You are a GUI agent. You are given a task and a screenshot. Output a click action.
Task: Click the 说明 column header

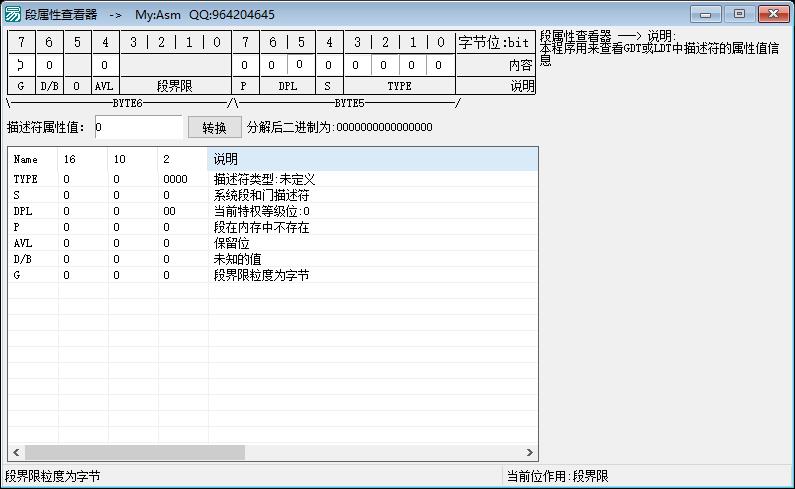tap(372, 159)
